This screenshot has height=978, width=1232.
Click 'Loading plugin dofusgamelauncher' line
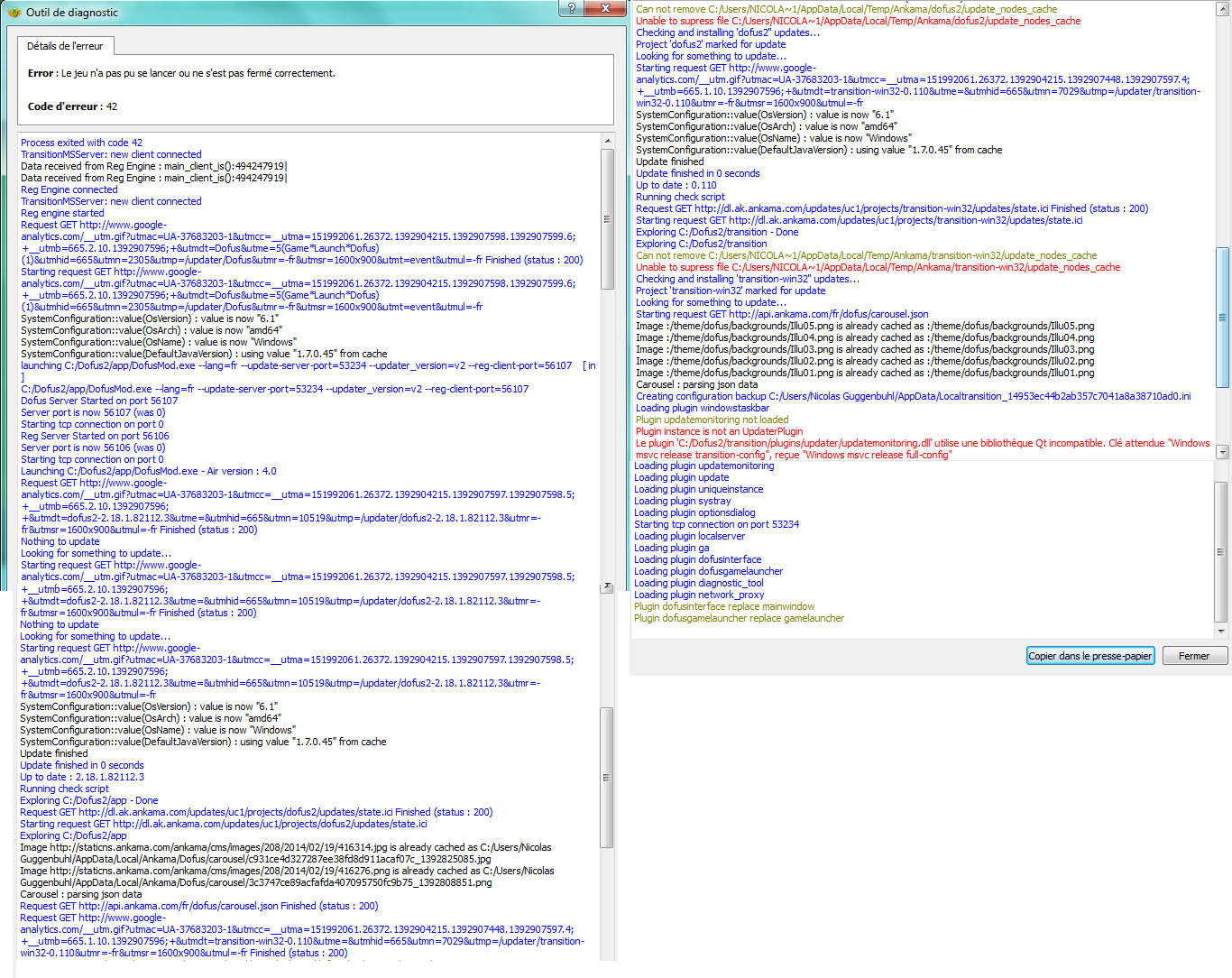tap(709, 571)
